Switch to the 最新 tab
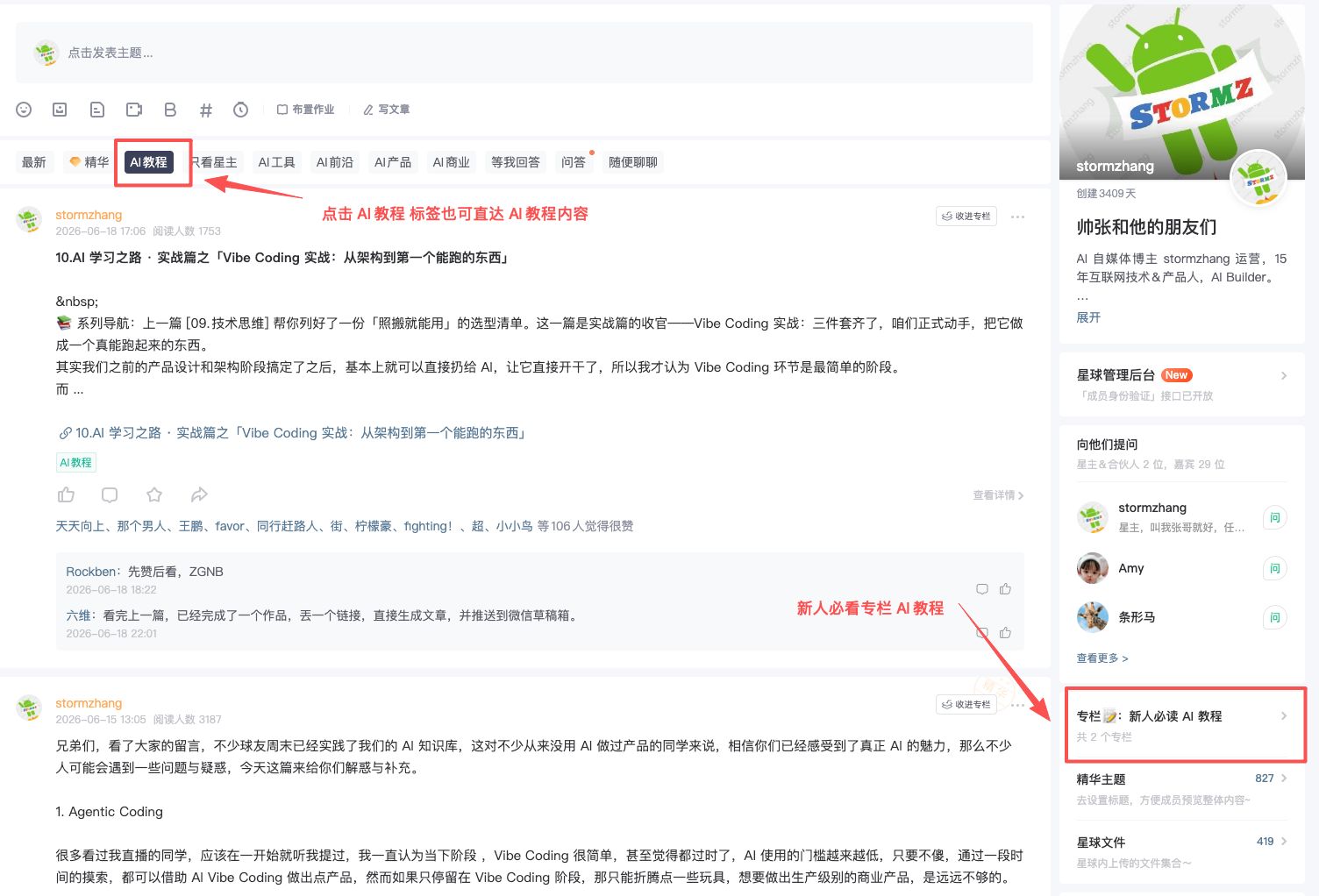The width and height of the screenshot is (1319, 896). point(34,162)
